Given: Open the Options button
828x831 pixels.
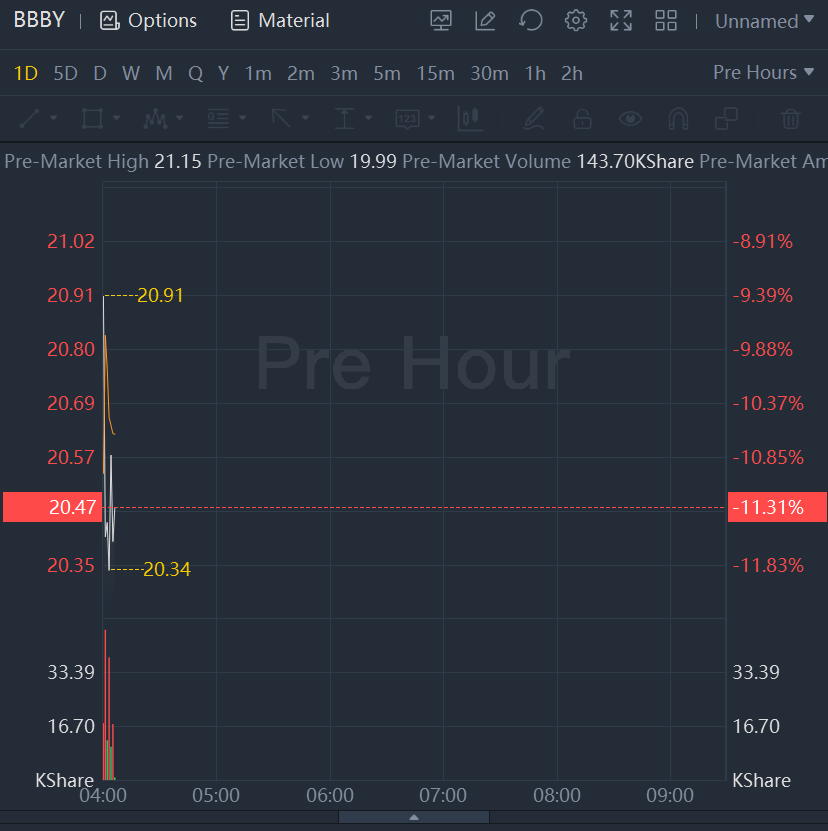Looking at the screenshot, I should (x=149, y=21).
